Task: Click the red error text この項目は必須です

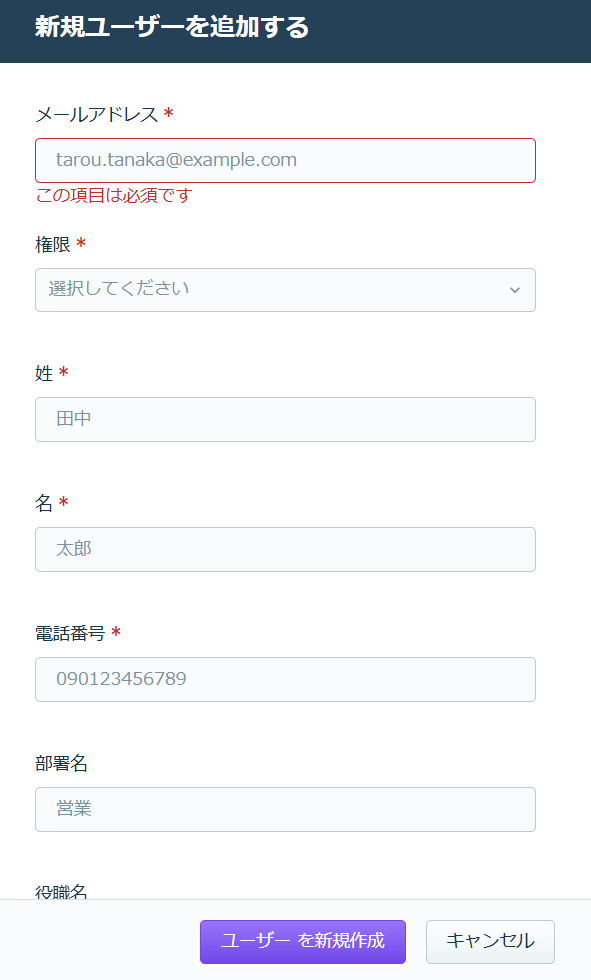Action: 114,196
